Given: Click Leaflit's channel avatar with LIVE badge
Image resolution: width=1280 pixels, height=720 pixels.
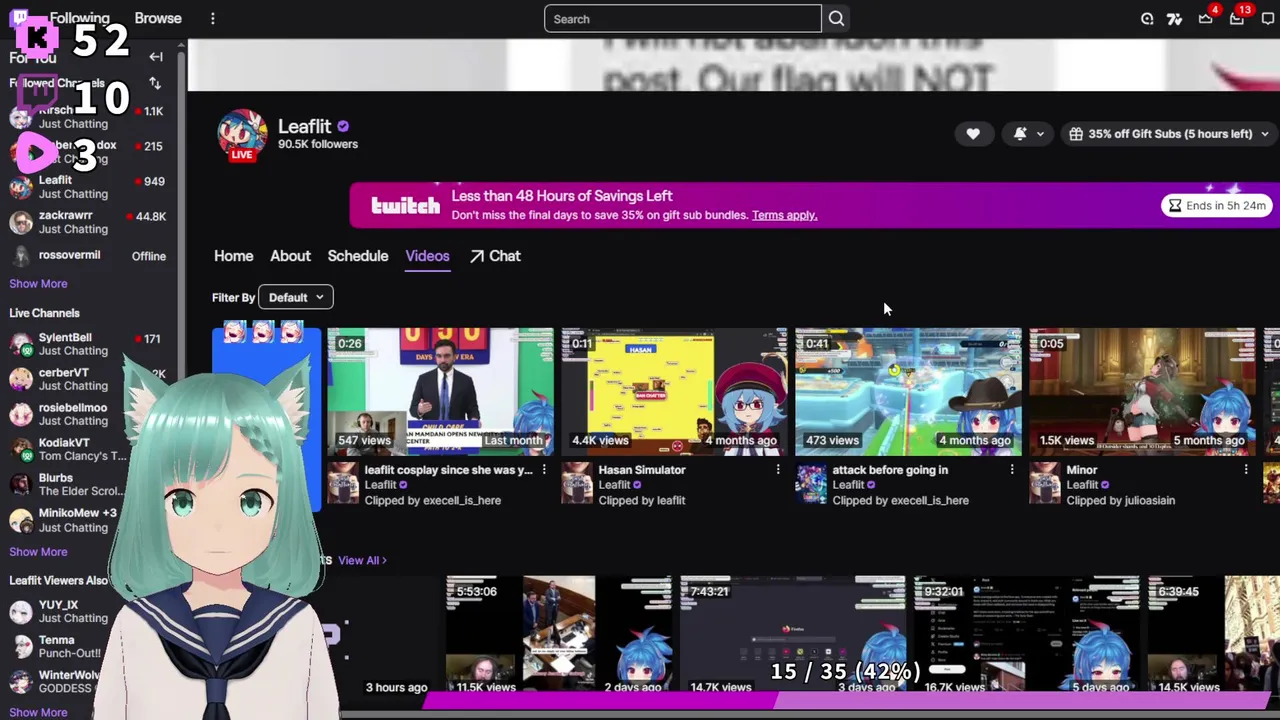Looking at the screenshot, I should [242, 135].
